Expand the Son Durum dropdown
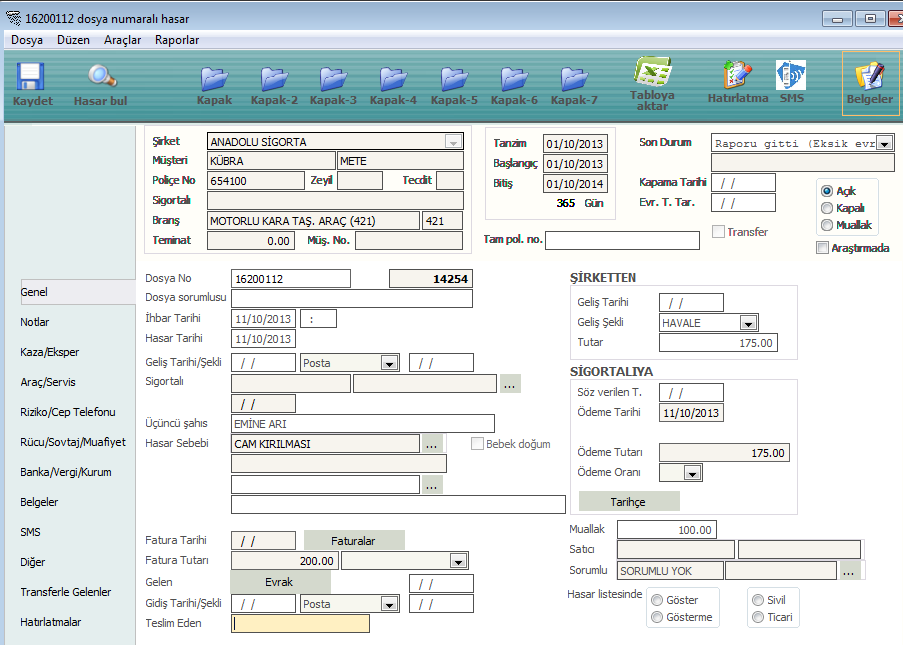The height and width of the screenshot is (645, 903). [x=883, y=143]
